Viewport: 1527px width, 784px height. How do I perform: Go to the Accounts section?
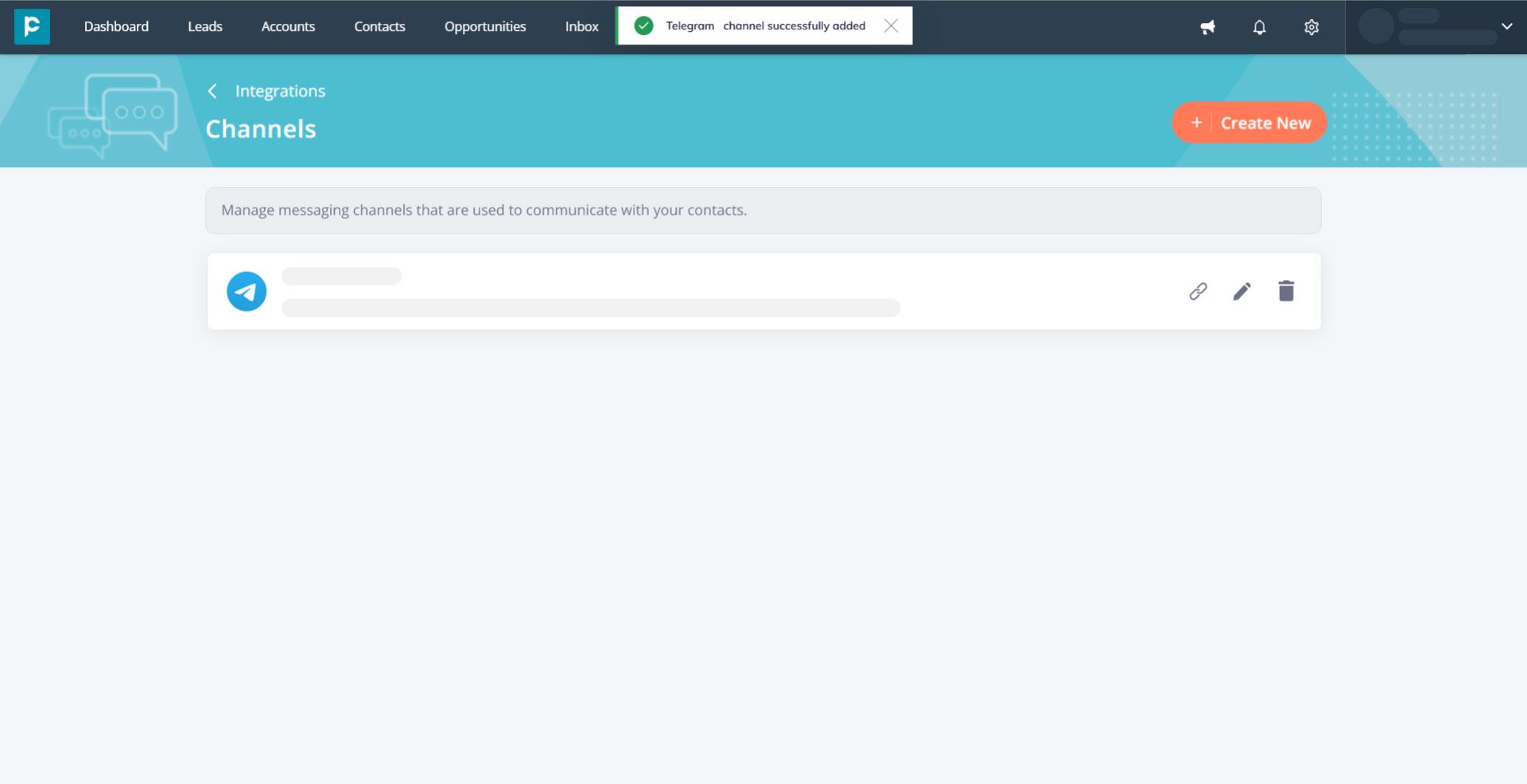point(288,26)
